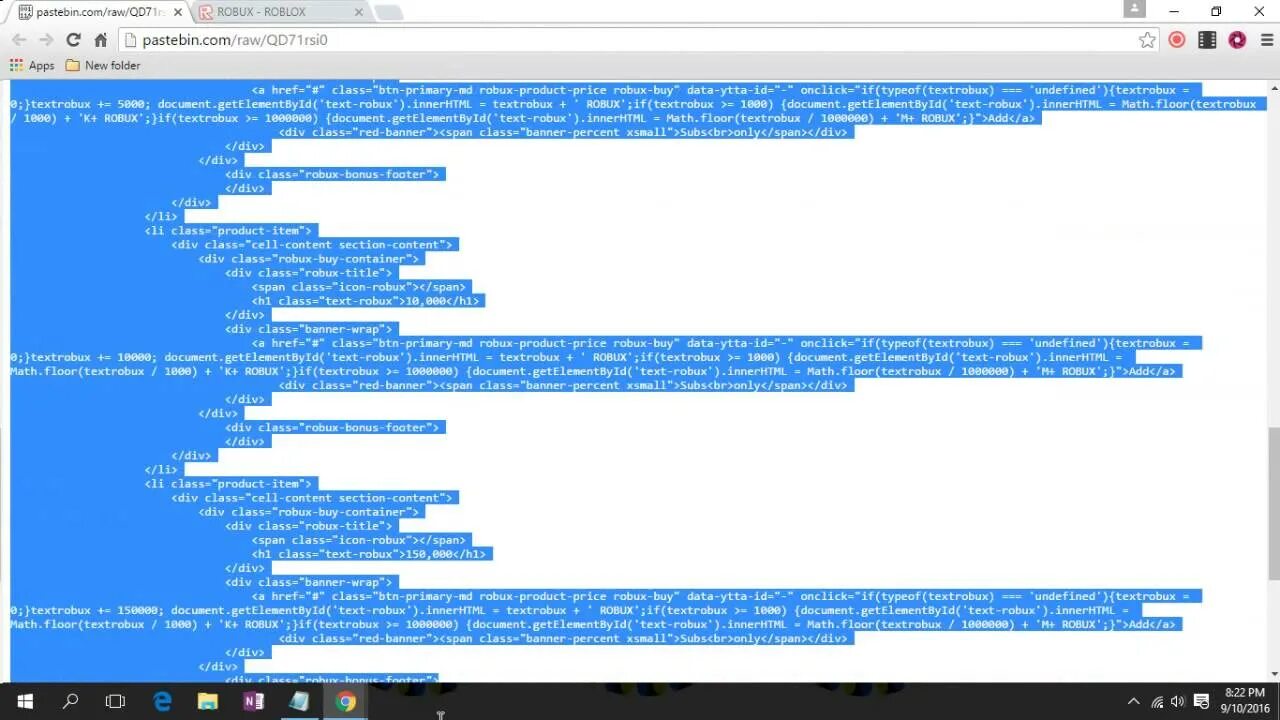Switch to the pastebin.com raw tab
The height and width of the screenshot is (720, 1280).
pos(96,12)
